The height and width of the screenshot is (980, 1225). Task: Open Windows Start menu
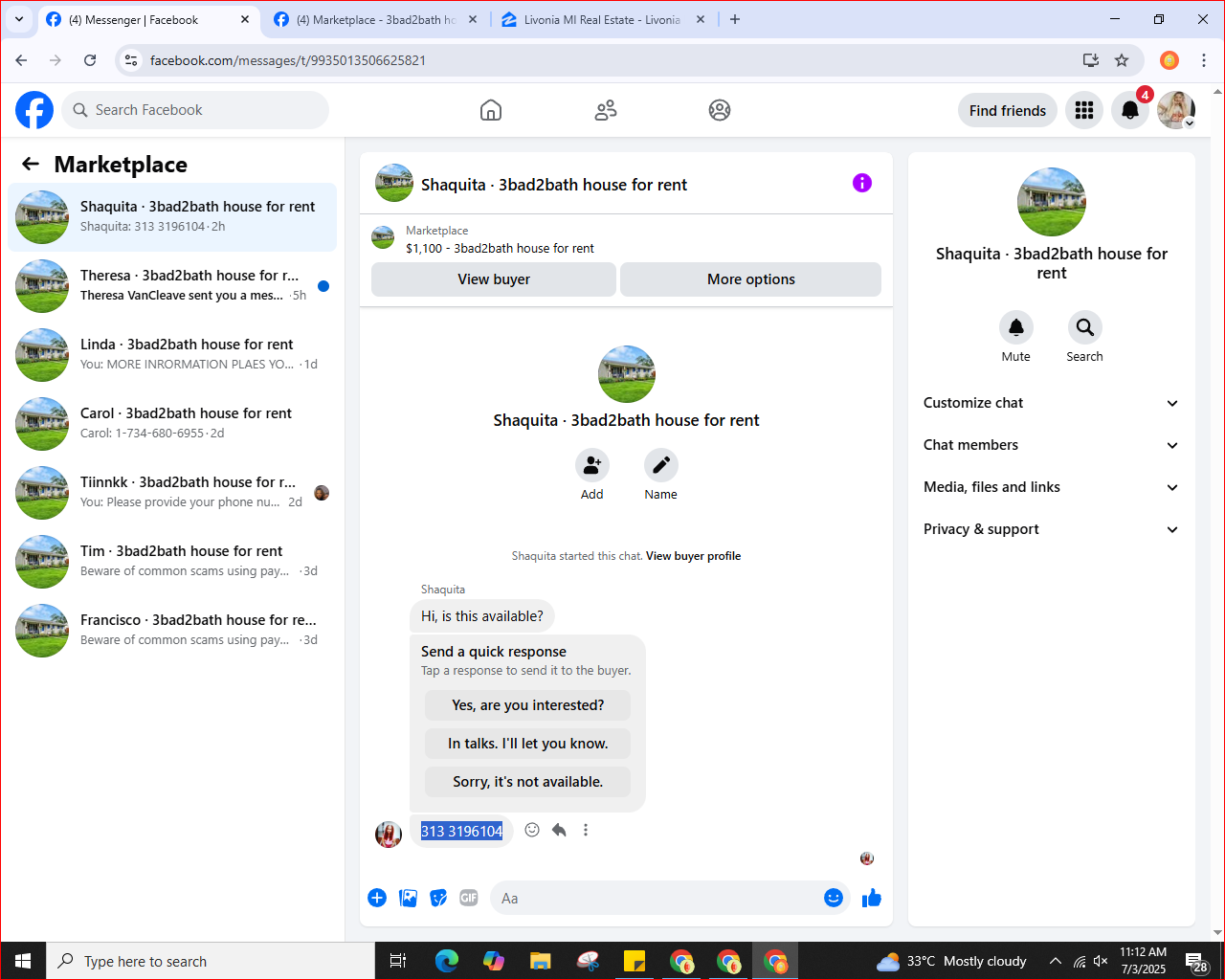point(23,961)
